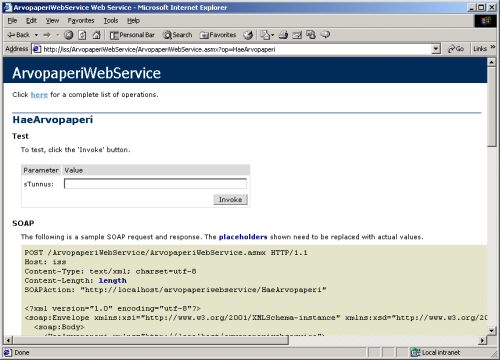
Task: Click the Forward arrow button
Action: point(47,35)
